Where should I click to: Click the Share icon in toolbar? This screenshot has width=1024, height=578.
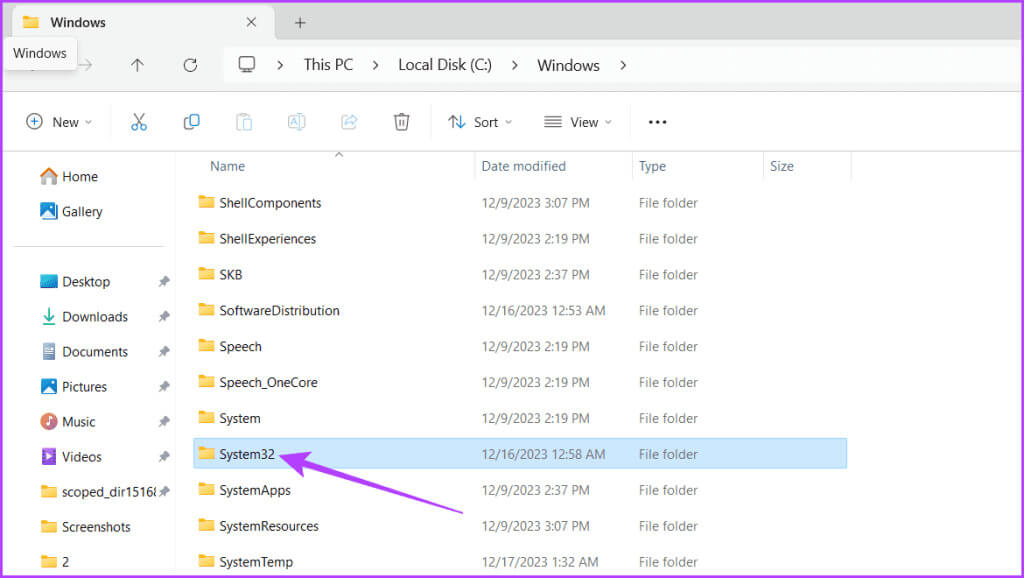point(349,122)
